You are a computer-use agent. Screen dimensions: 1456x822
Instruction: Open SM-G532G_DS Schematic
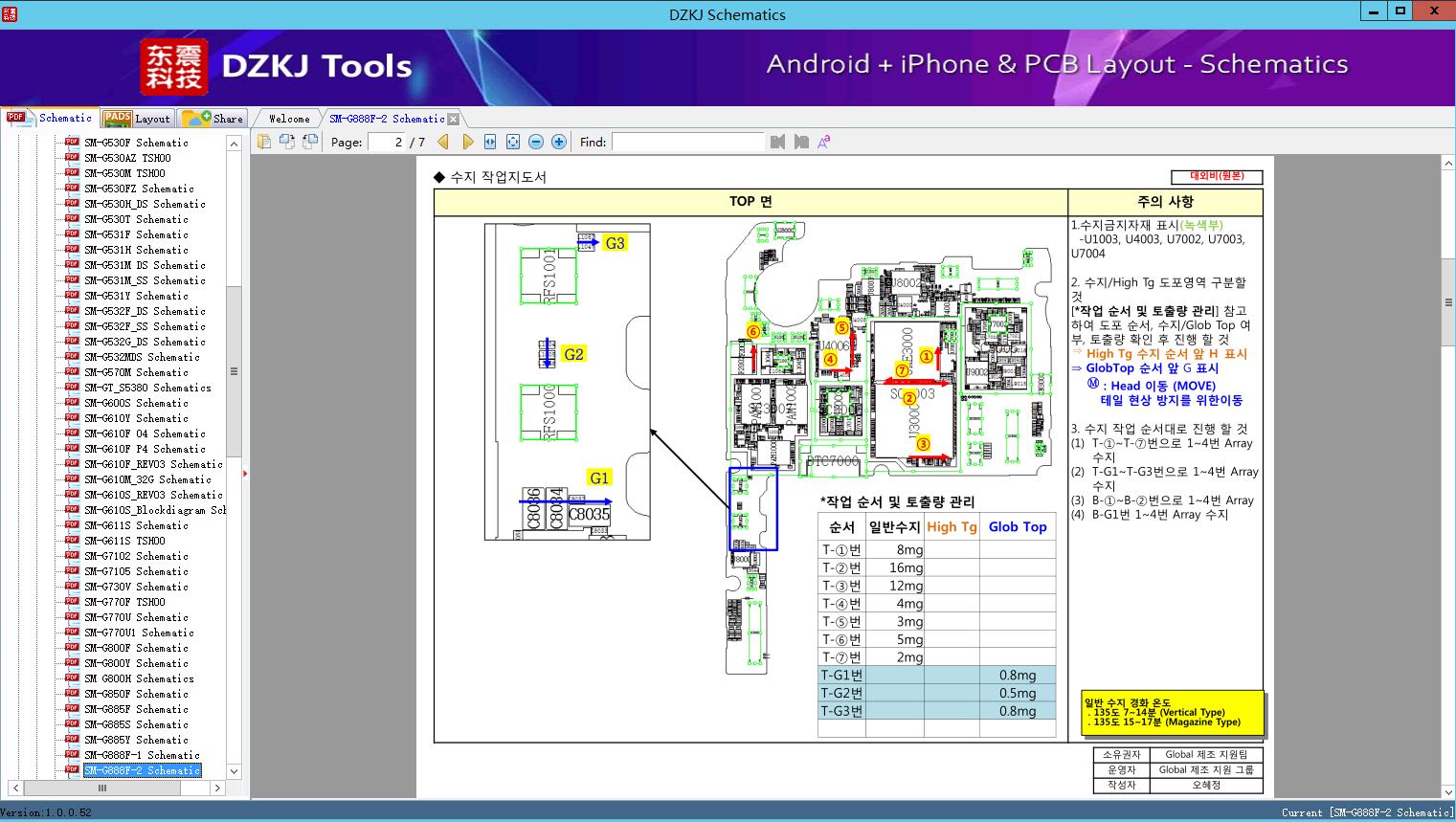[145, 342]
